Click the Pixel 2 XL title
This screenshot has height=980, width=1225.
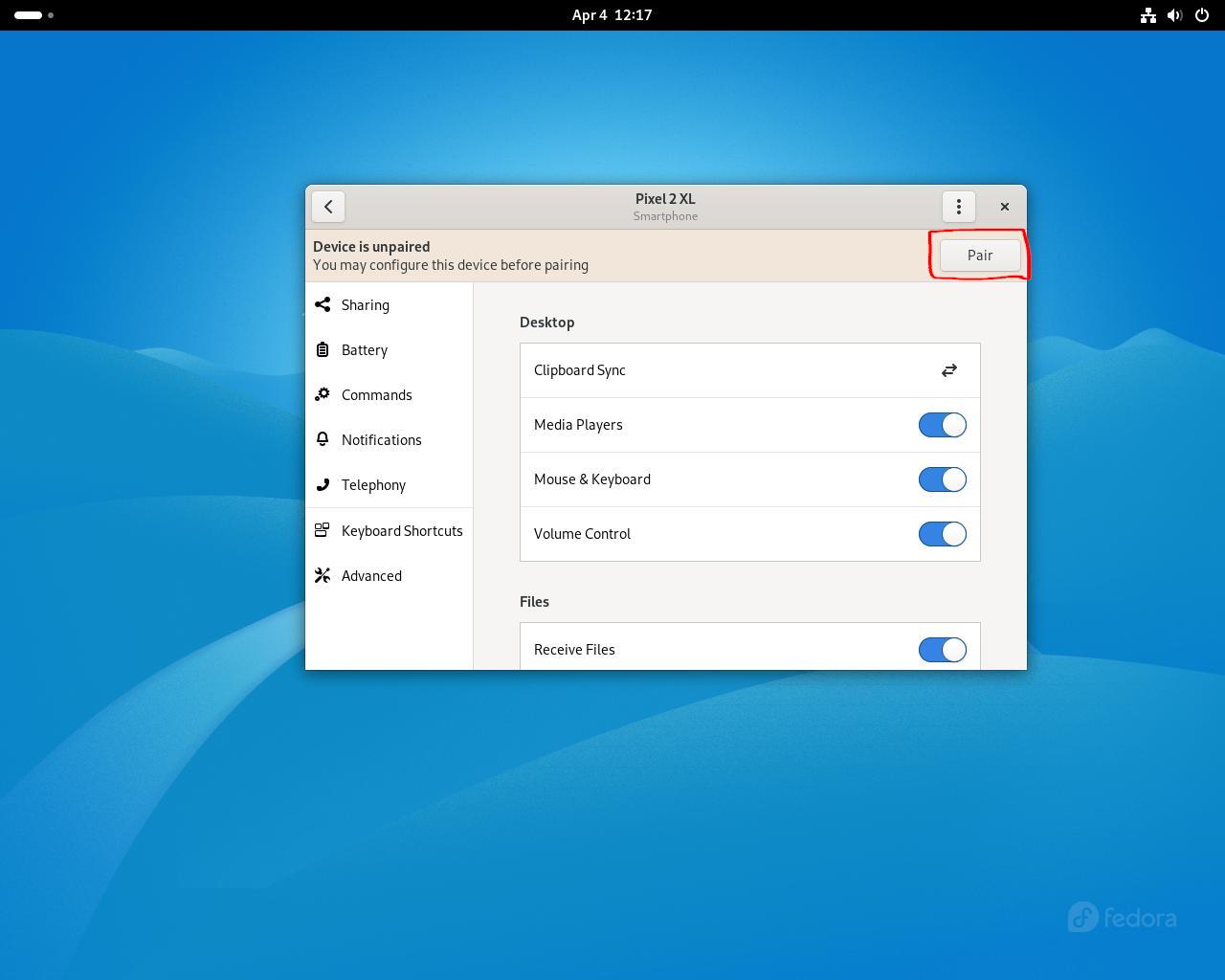pyautogui.click(x=665, y=199)
